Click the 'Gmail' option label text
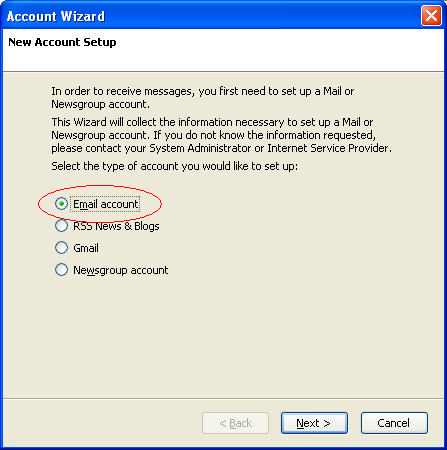Image resolution: width=447 pixels, height=450 pixels. pyautogui.click(x=86, y=248)
